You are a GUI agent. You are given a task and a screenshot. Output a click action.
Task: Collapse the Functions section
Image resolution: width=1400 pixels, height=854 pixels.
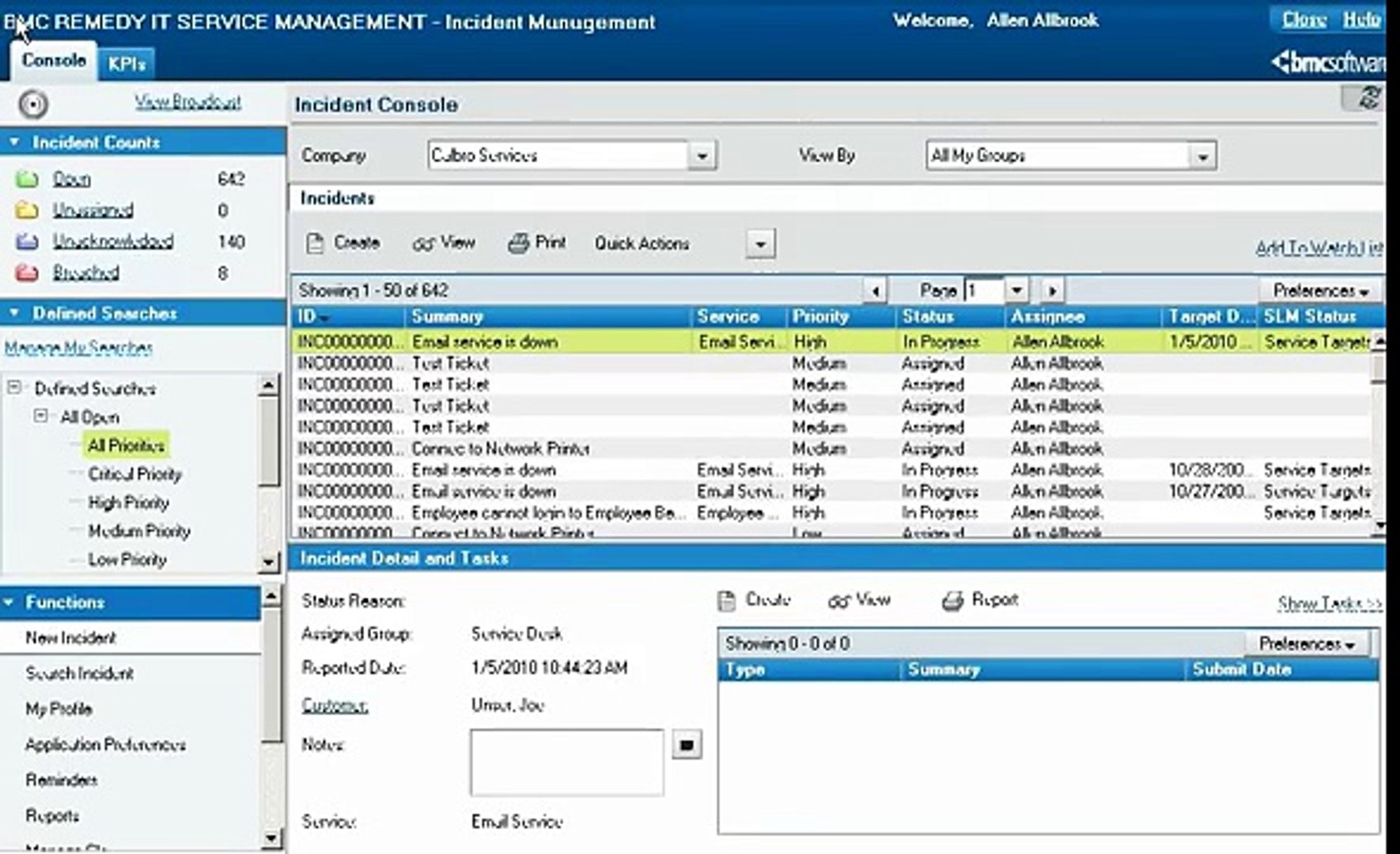pos(9,603)
